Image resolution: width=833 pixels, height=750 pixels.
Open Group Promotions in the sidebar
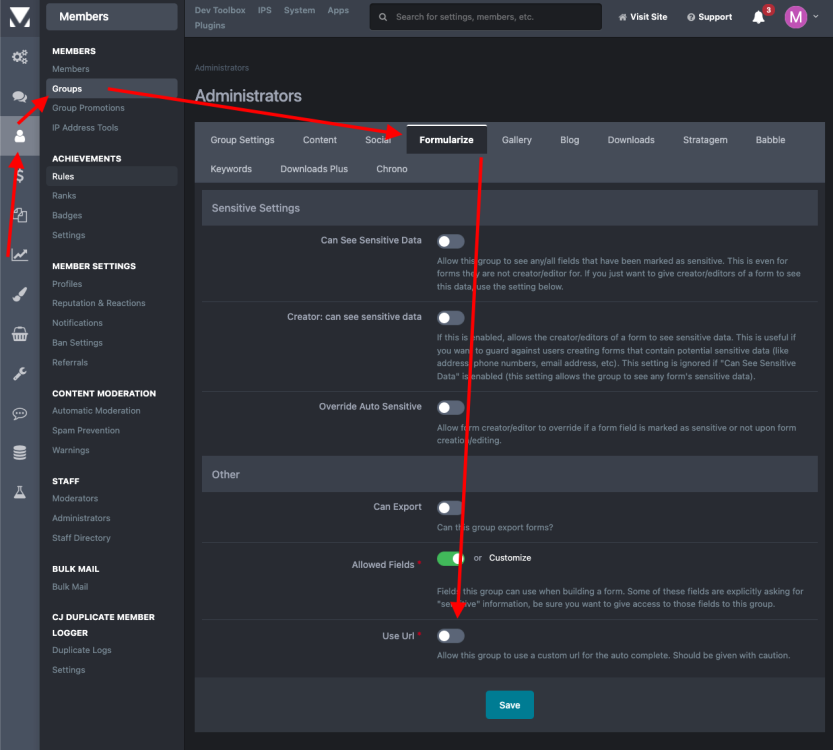88,108
